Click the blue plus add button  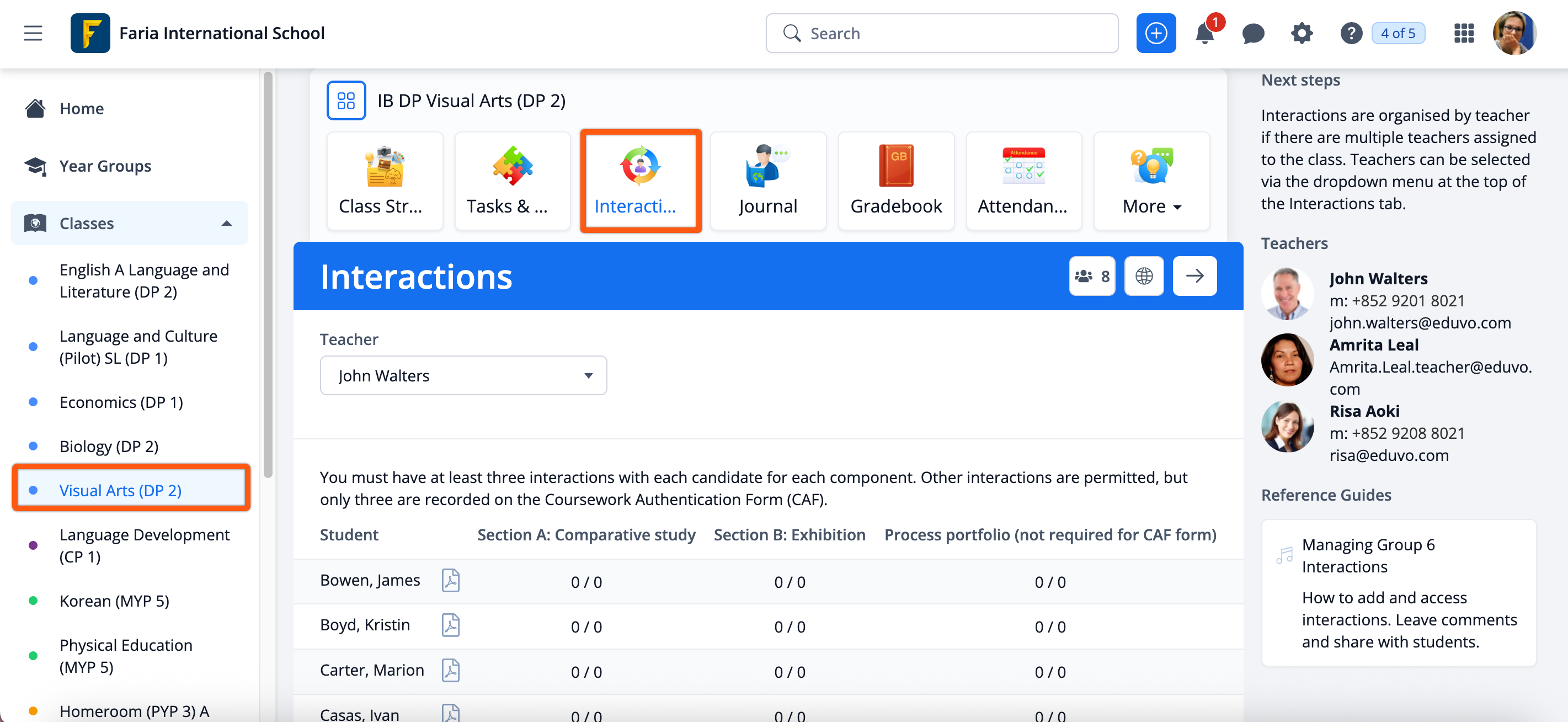point(1156,33)
